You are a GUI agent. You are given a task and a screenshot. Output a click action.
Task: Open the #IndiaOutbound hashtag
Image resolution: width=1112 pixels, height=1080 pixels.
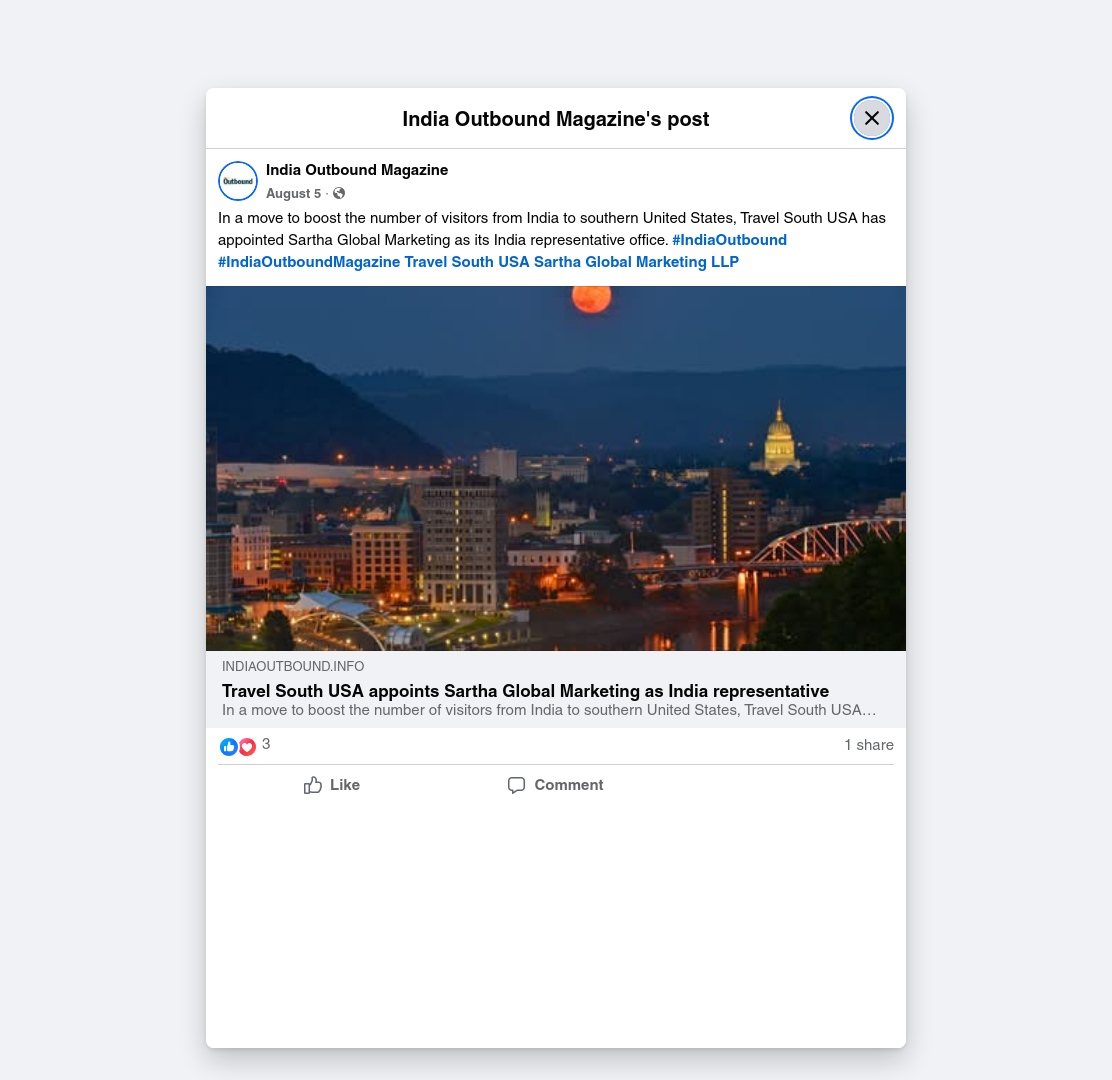click(x=729, y=240)
